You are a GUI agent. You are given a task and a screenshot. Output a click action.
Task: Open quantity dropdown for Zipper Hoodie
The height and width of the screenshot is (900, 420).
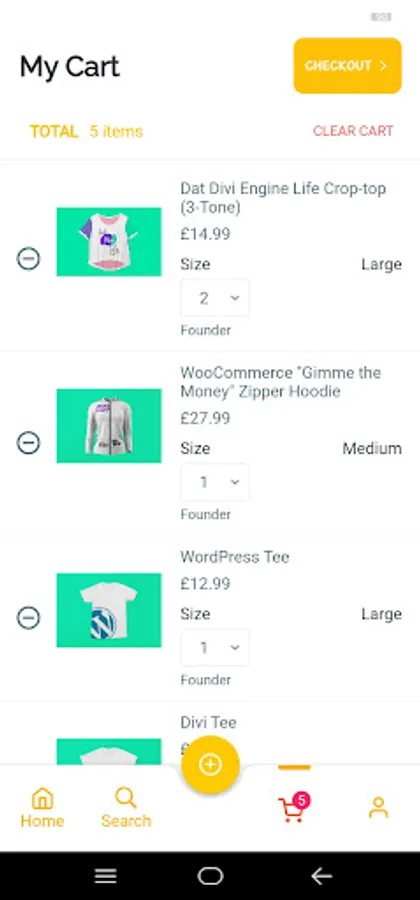tap(215, 482)
